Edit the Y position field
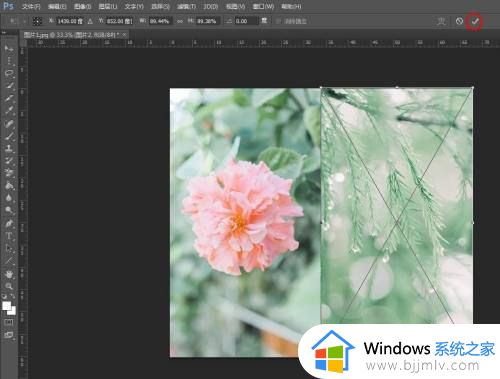The width and height of the screenshot is (500, 379). 120,21
